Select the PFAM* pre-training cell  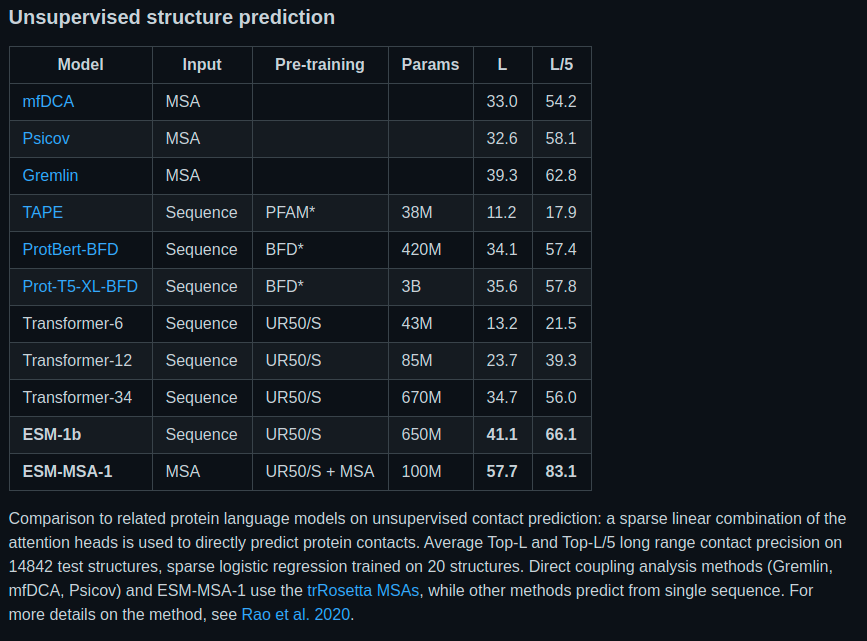tap(291, 212)
